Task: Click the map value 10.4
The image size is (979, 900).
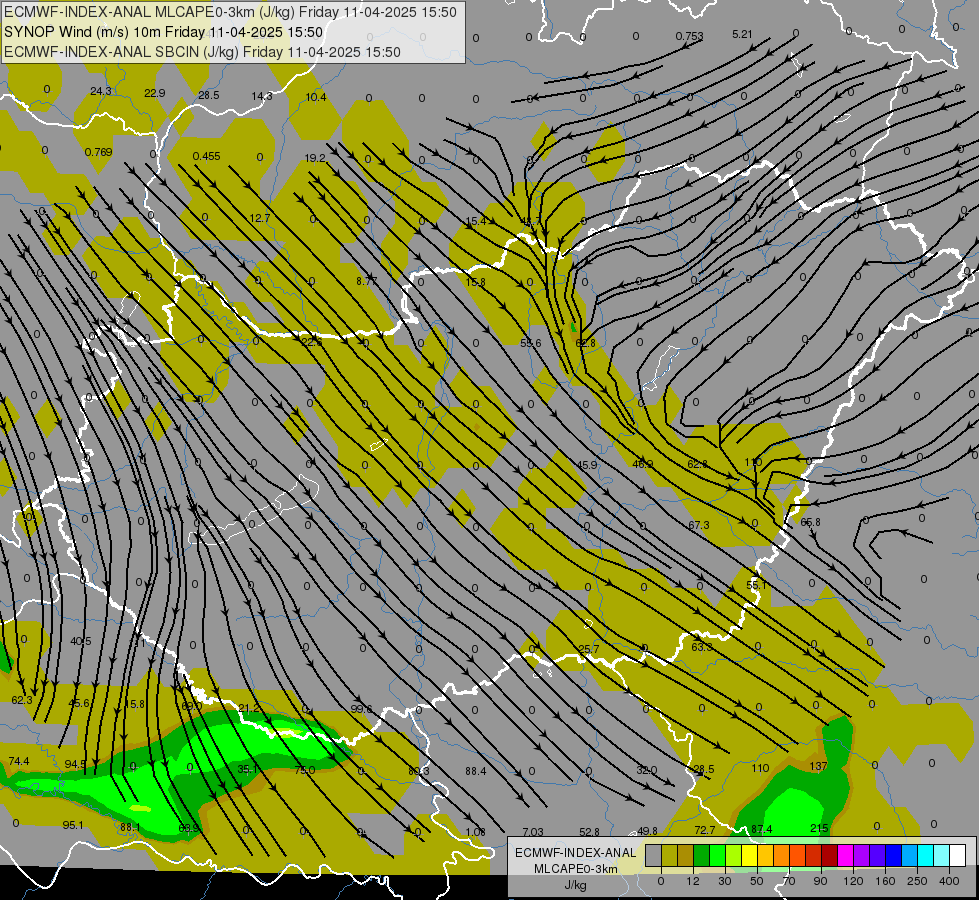Action: [316, 97]
